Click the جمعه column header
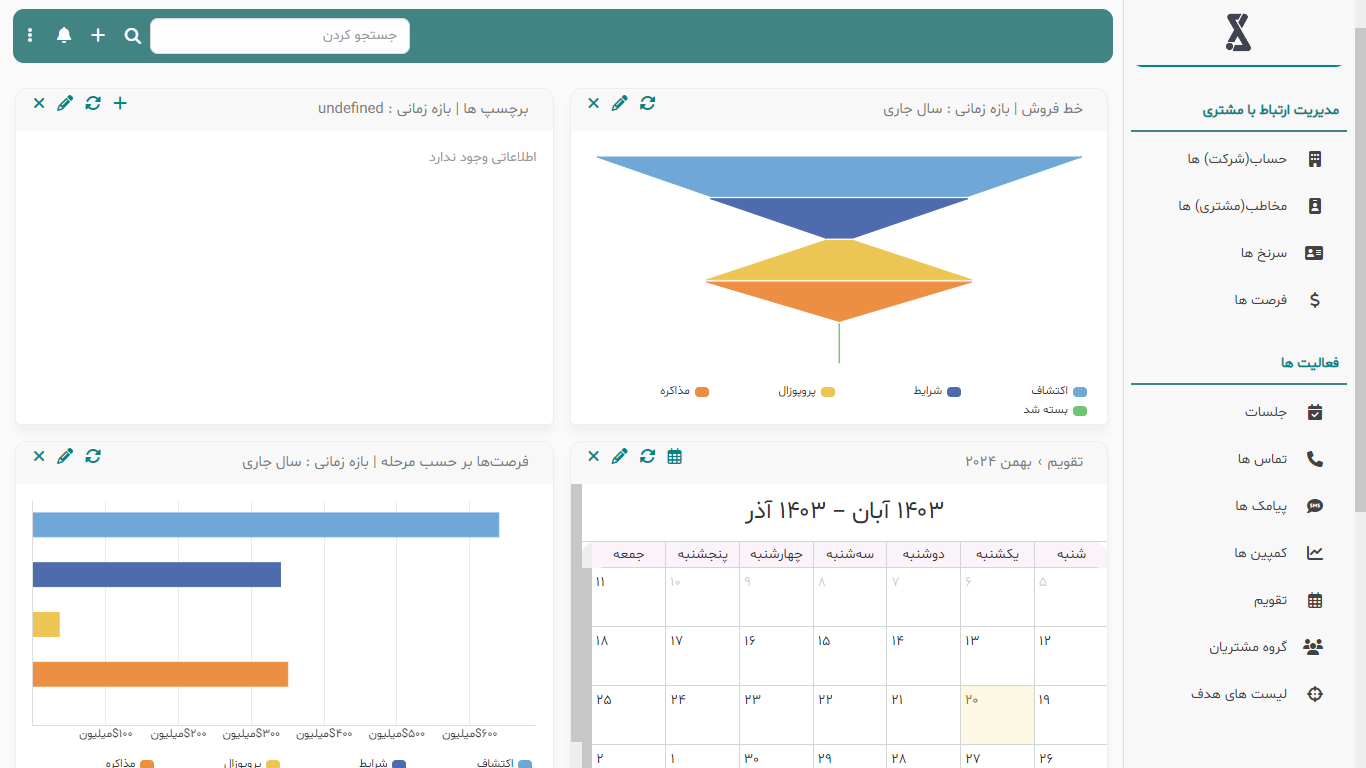Viewport: 1366px width, 768px height. 628,554
